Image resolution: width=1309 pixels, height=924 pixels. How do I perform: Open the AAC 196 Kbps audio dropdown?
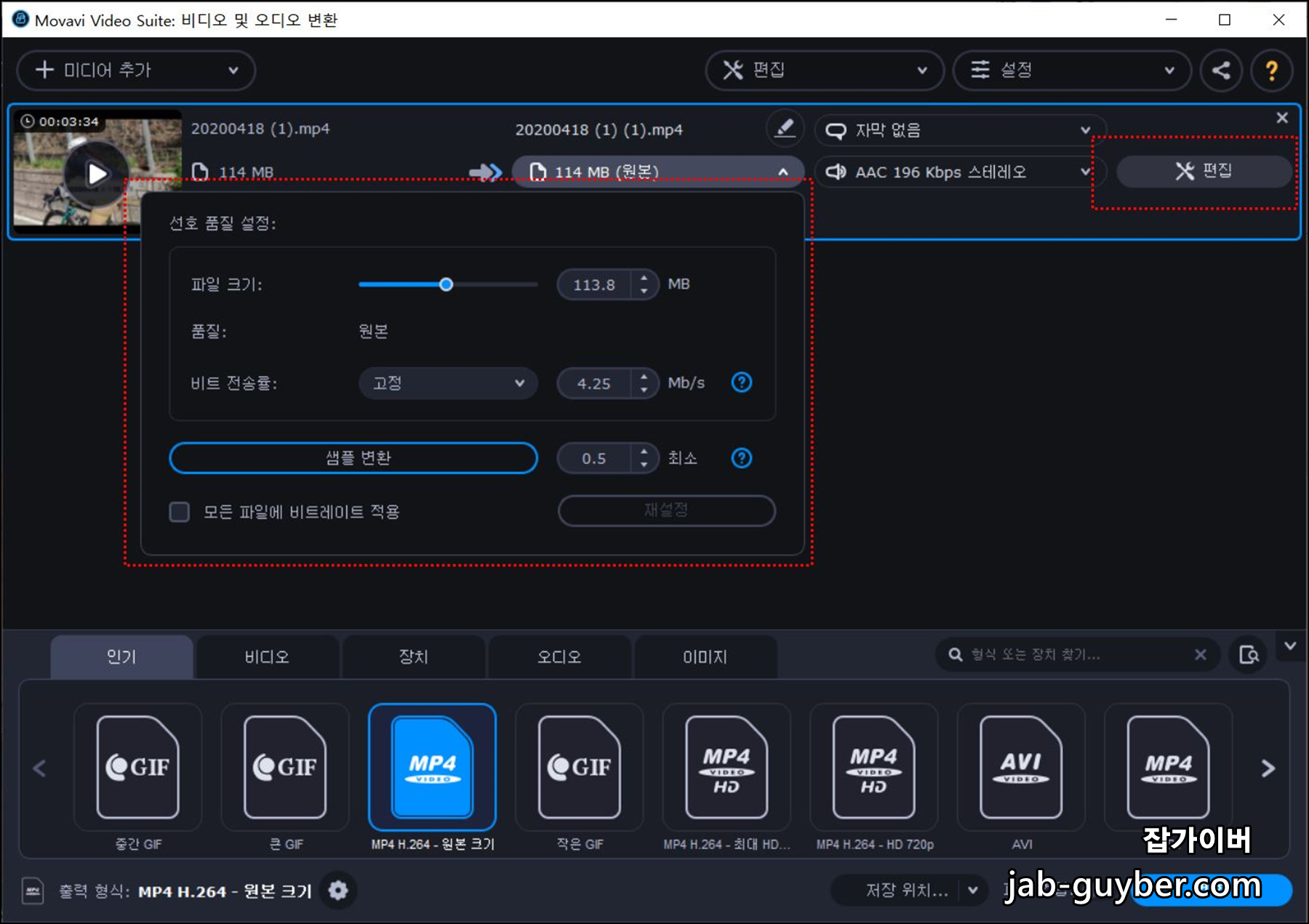959,172
